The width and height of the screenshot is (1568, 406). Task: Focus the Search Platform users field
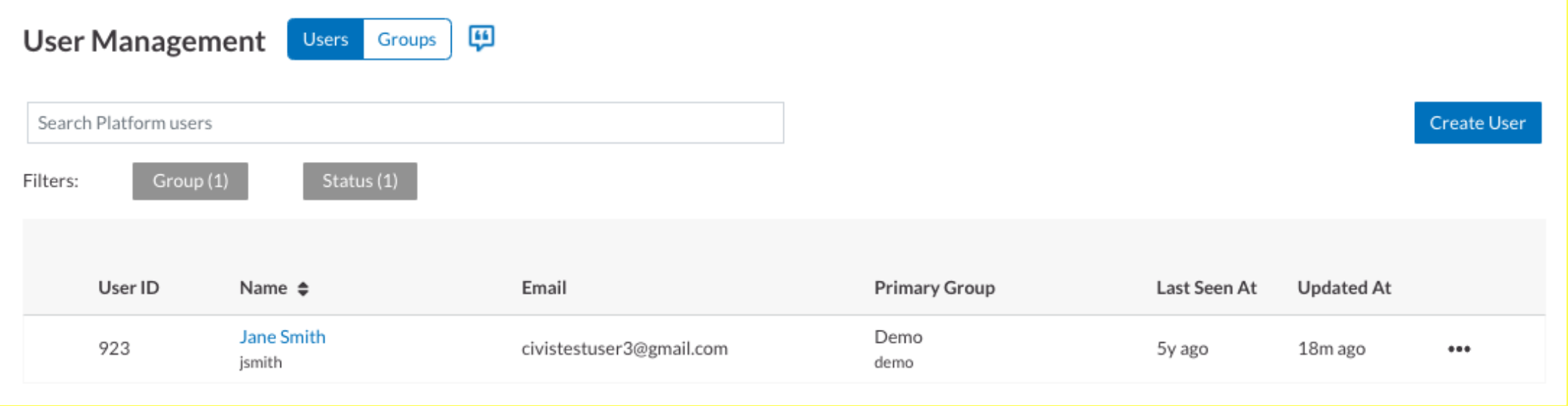pos(406,122)
